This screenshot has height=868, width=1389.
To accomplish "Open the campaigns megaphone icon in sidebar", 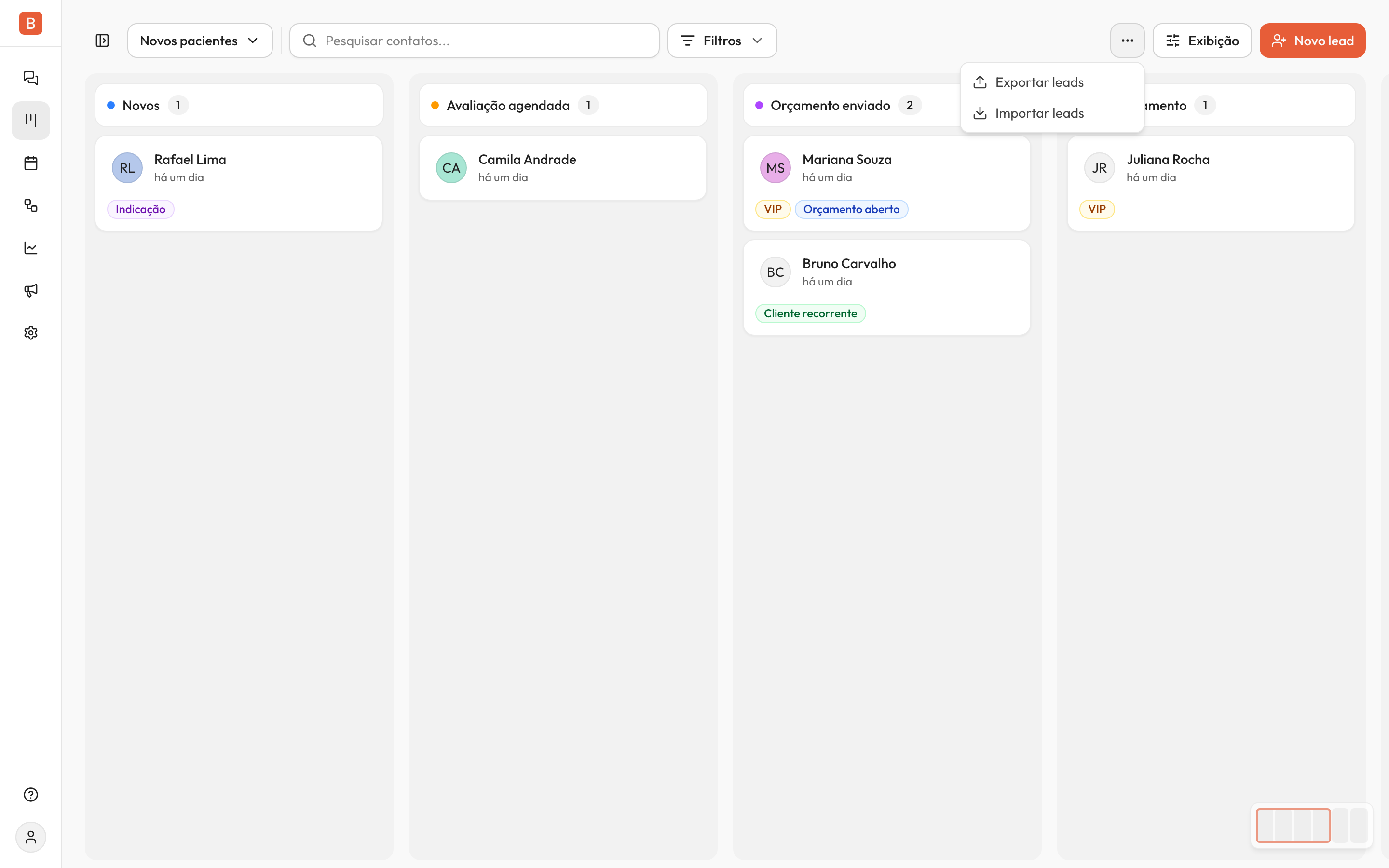I will [x=30, y=290].
